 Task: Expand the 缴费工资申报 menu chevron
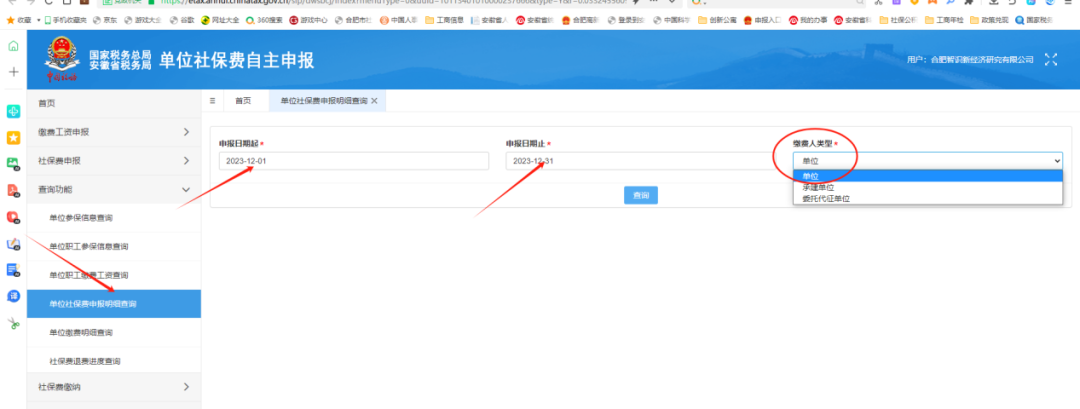(186, 132)
